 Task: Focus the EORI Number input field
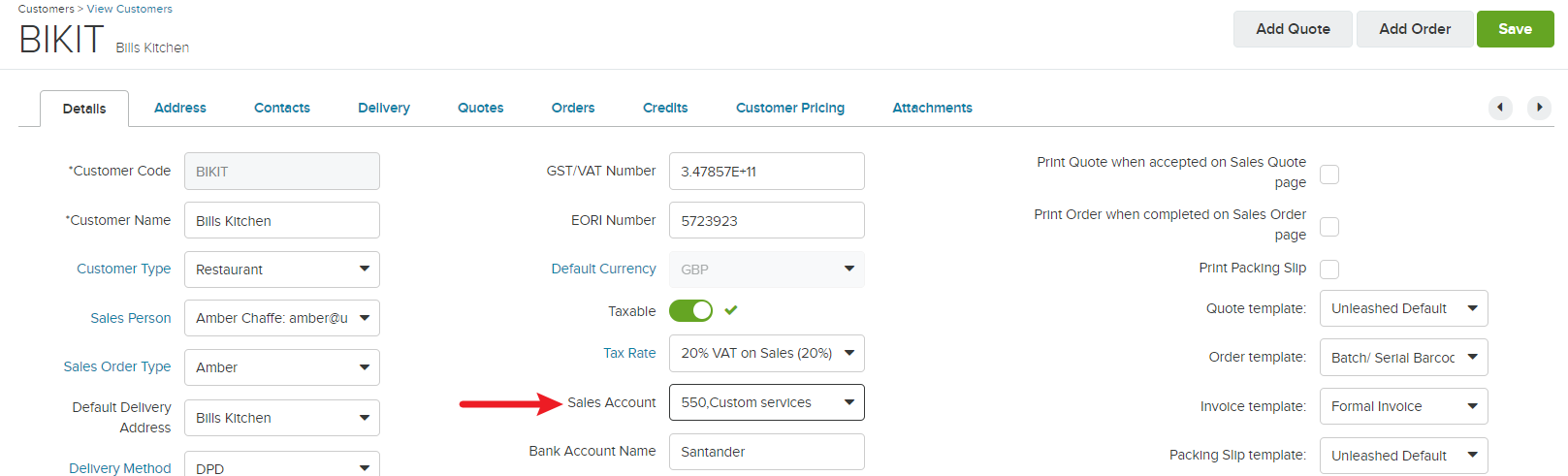pyautogui.click(x=766, y=220)
